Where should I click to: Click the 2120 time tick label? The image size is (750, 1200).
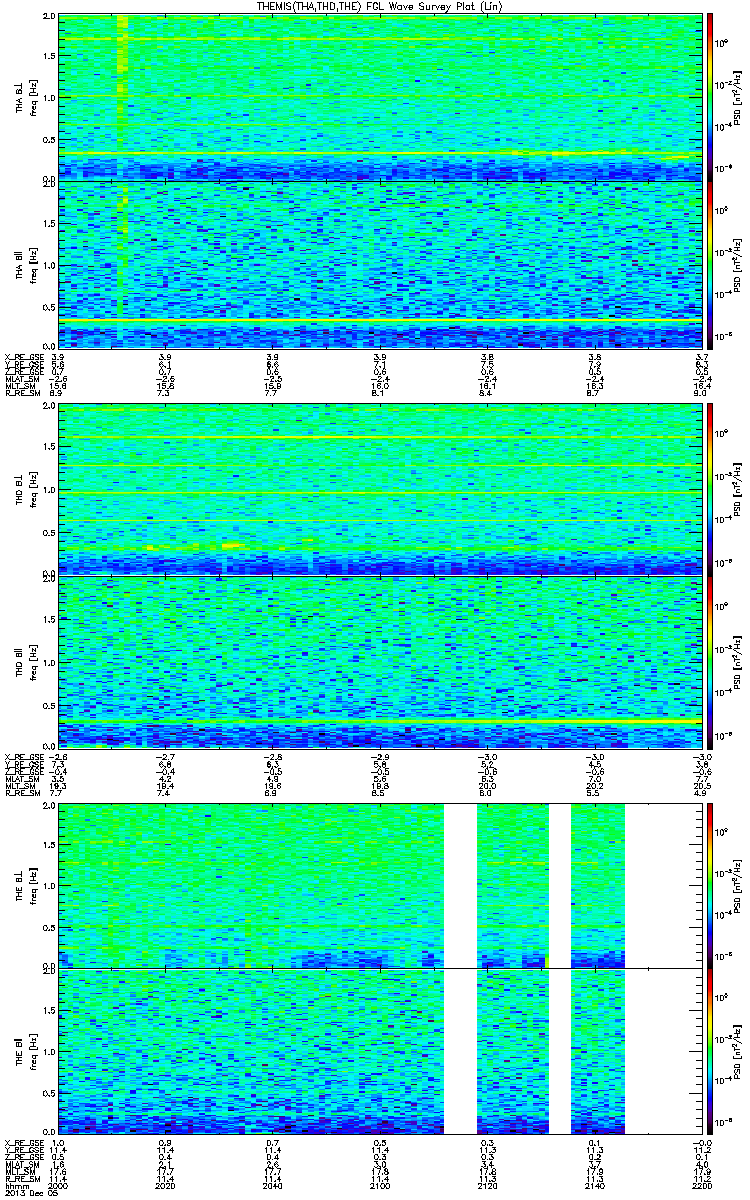[x=488, y=1185]
